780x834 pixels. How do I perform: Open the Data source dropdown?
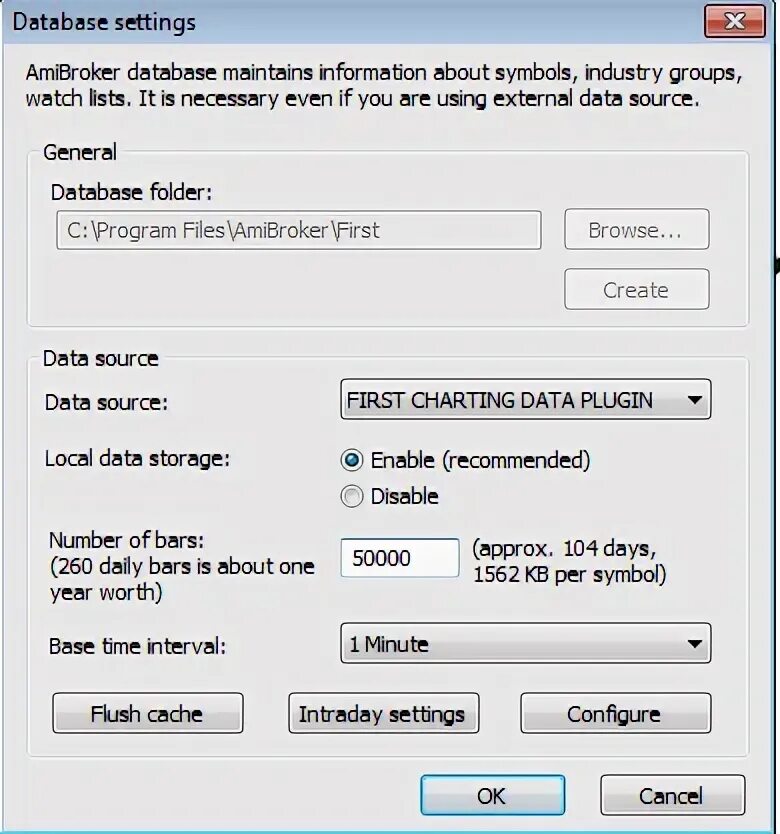(525, 399)
